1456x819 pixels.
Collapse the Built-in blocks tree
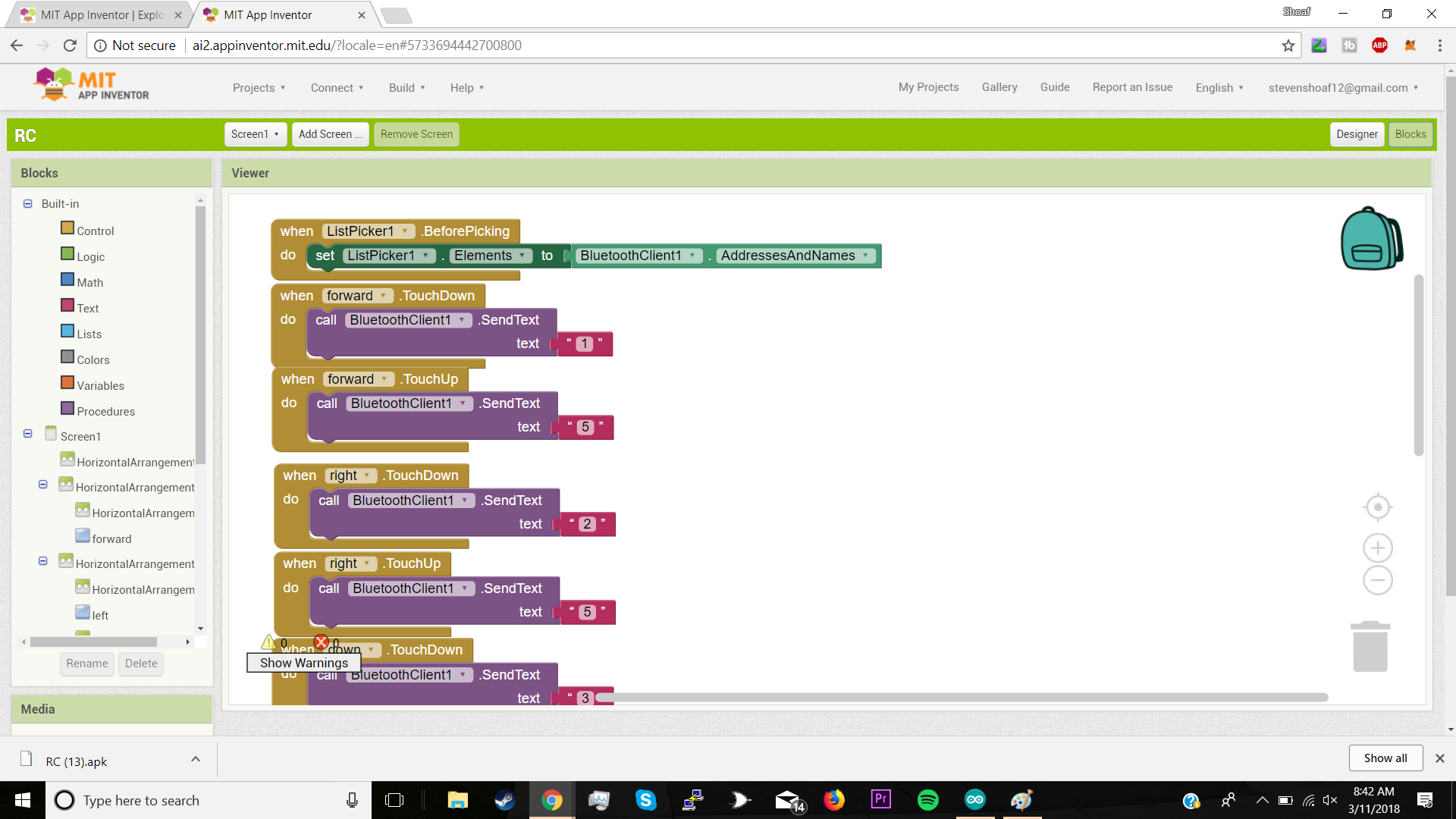28,203
